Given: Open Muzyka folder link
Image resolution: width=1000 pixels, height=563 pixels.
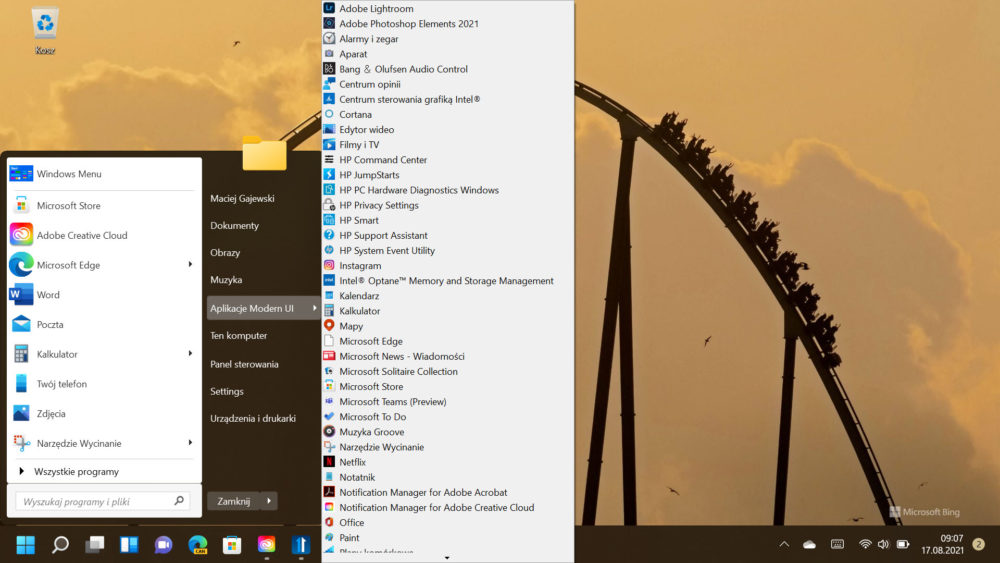Looking at the screenshot, I should click(226, 280).
